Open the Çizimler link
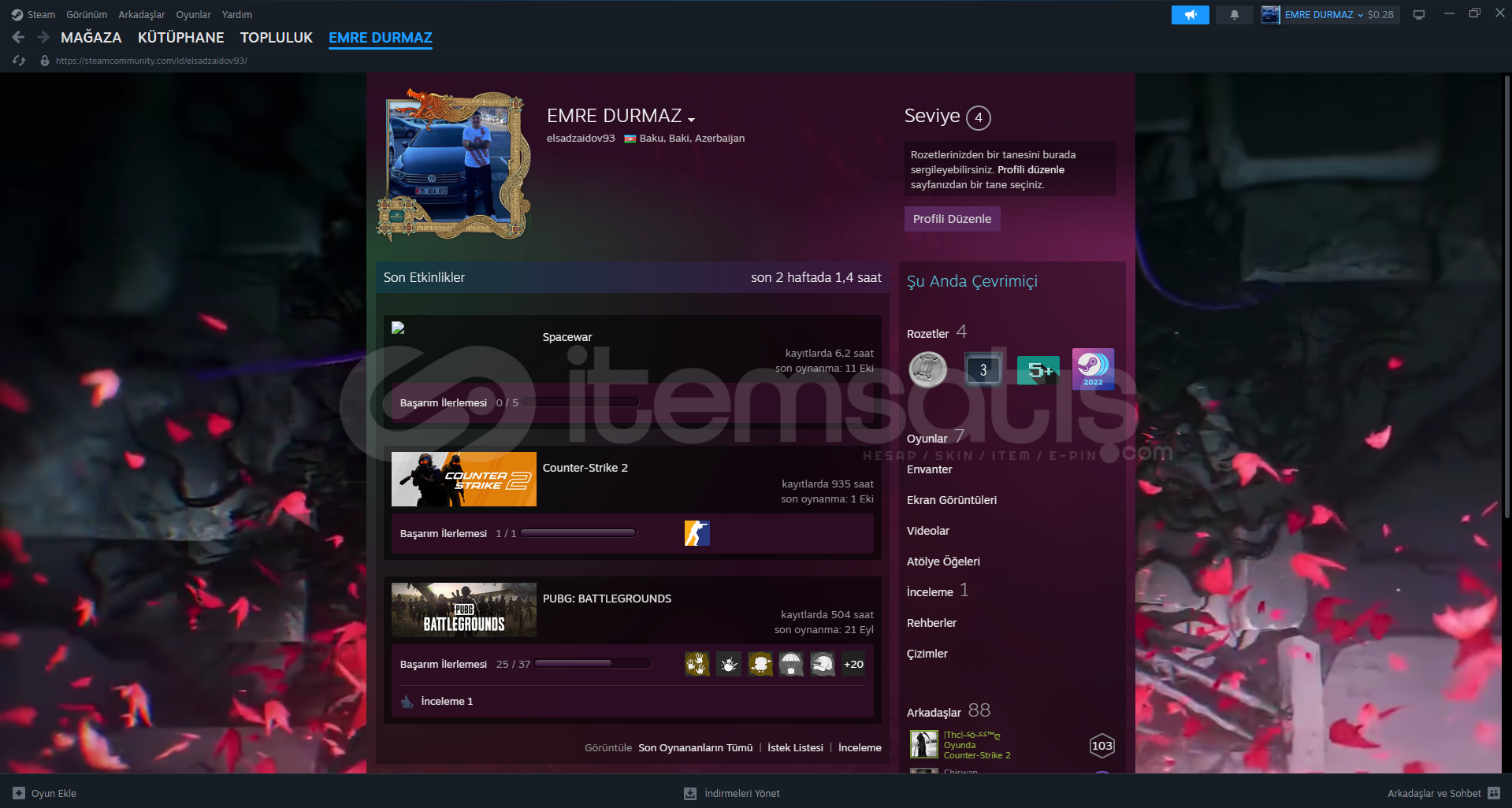1512x808 pixels. pyautogui.click(x=927, y=654)
